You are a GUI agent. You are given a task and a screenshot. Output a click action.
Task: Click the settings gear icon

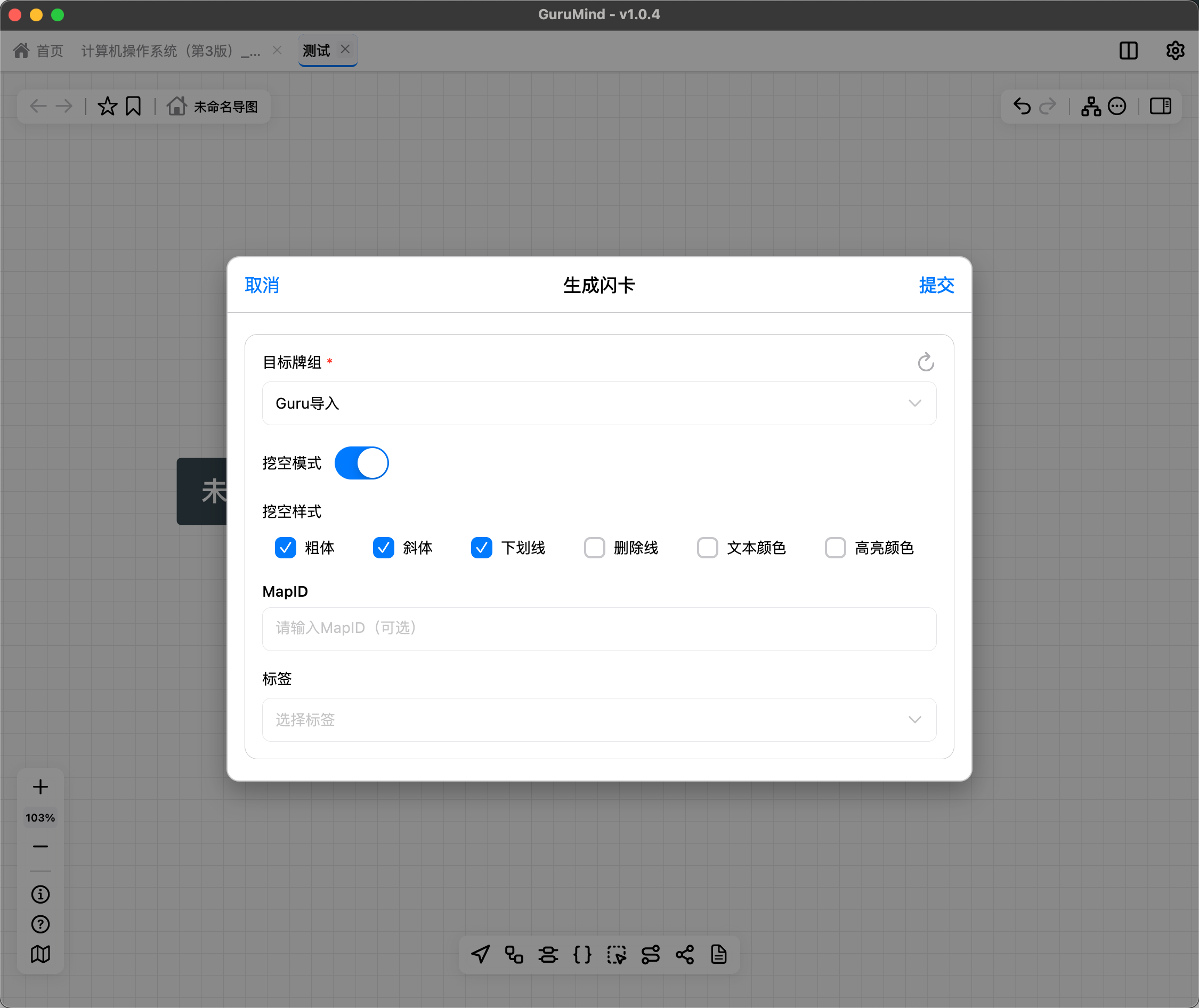pyautogui.click(x=1174, y=50)
